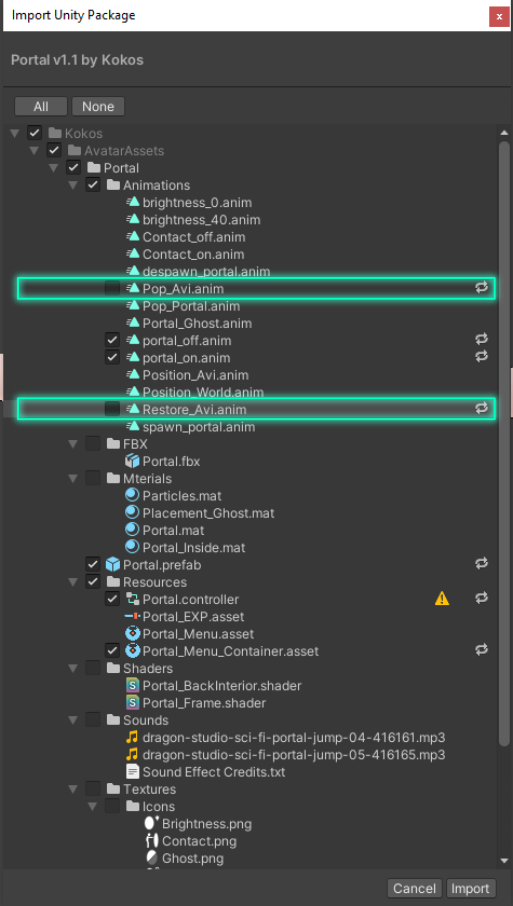Select all items with the All button
Image resolution: width=513 pixels, height=906 pixels.
coord(41,106)
